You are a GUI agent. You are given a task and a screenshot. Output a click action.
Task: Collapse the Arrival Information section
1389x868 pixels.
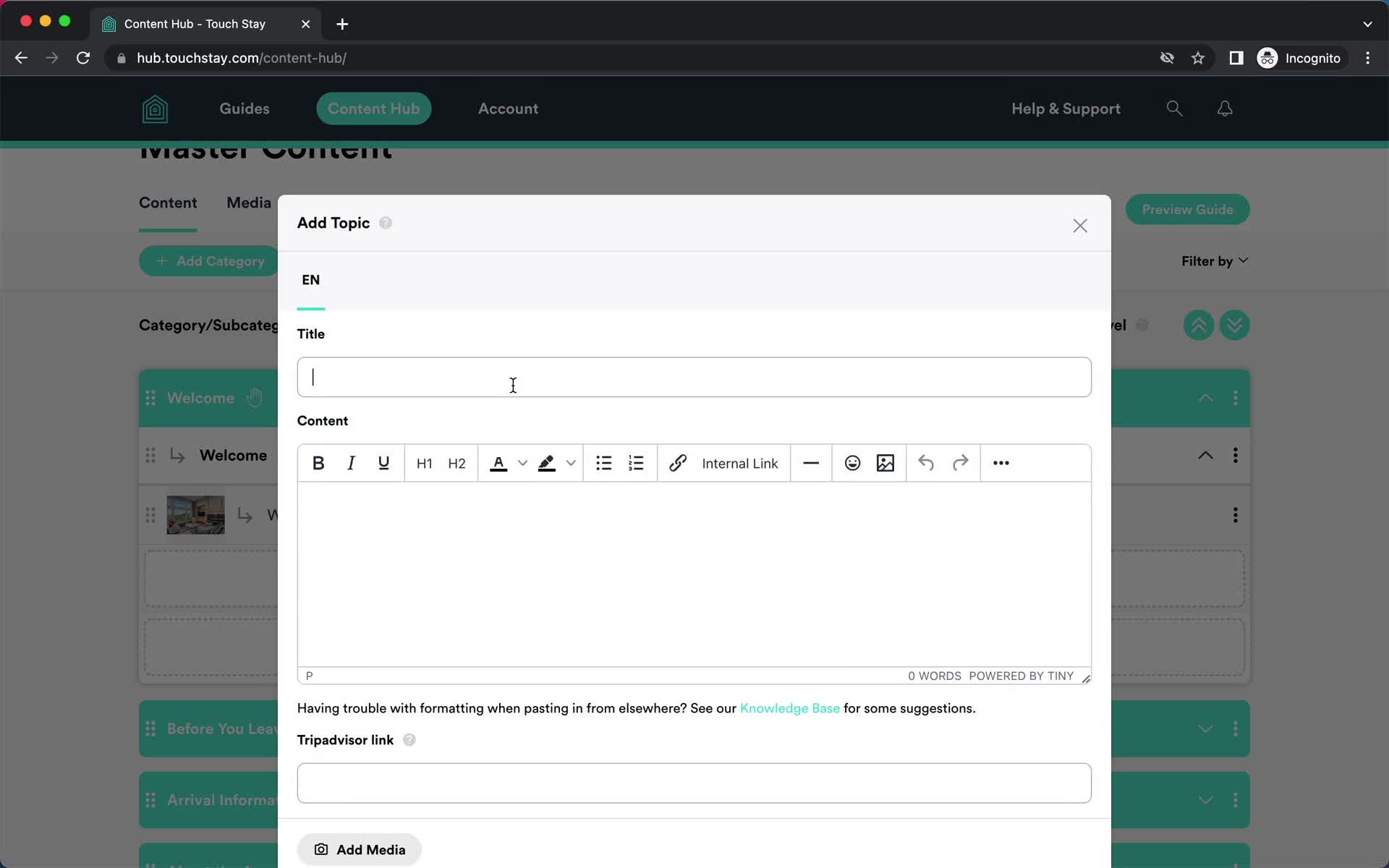1205,800
